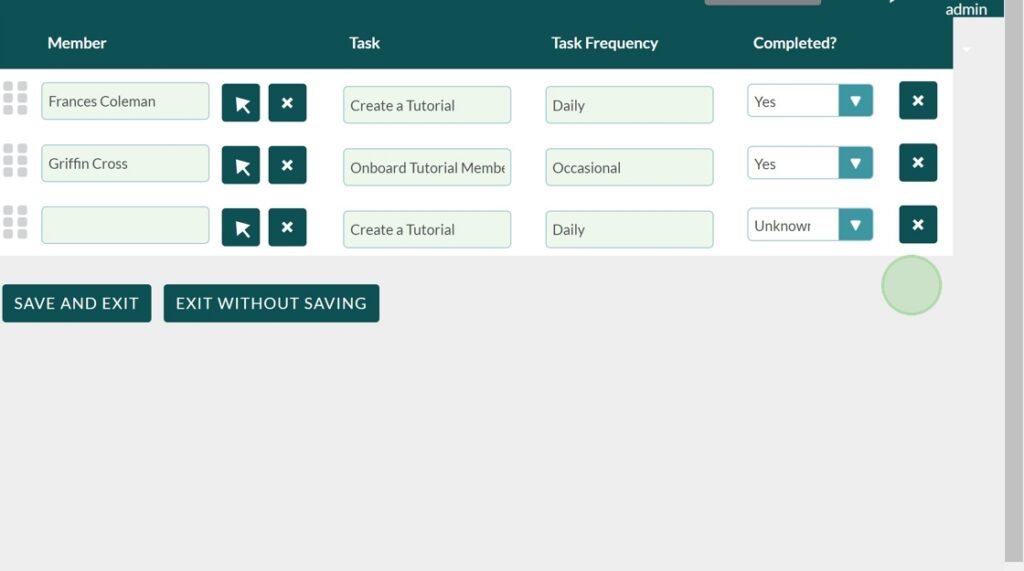The height and width of the screenshot is (571, 1024).
Task: Open Completed dropdown for Frances Coleman
Action: click(x=855, y=101)
